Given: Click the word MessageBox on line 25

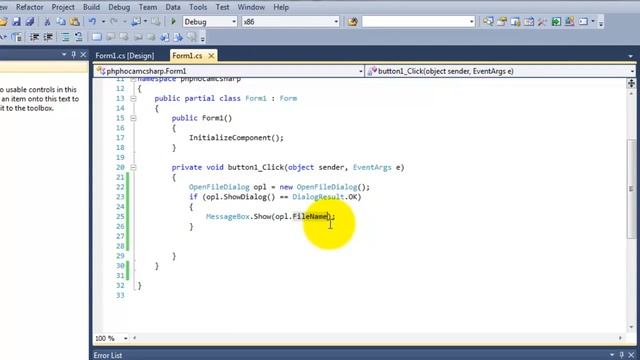Looking at the screenshot, I should click(227, 217).
